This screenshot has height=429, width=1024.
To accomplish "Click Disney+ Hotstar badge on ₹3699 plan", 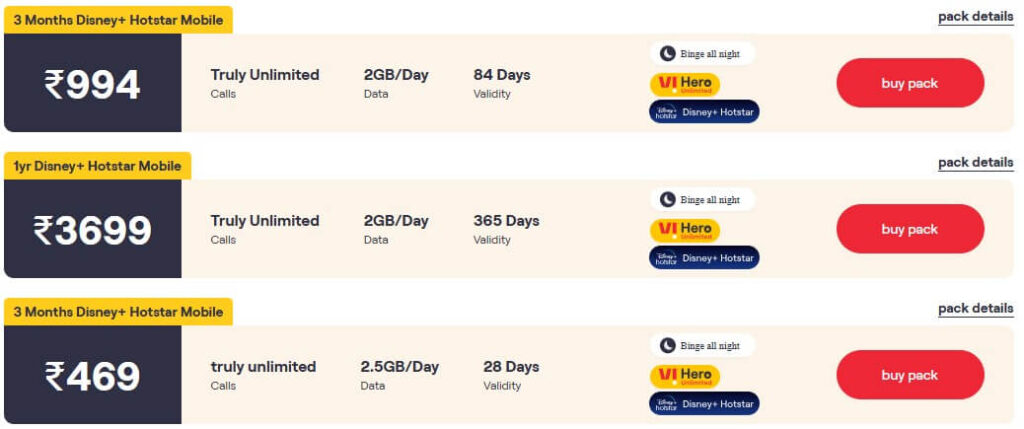I will click(x=704, y=258).
